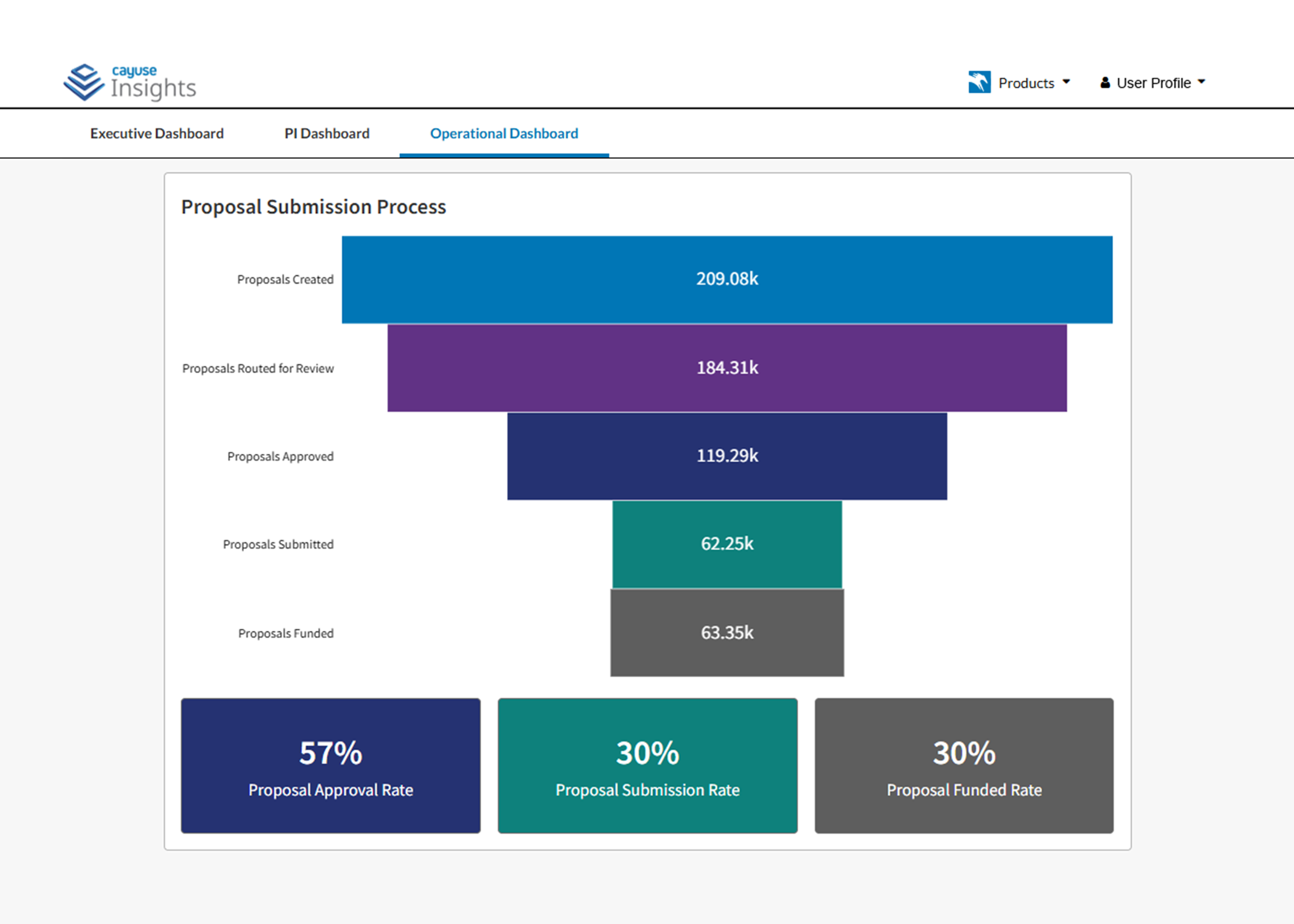Click the Proposal Submission Rate card
The image size is (1294, 924).
(647, 766)
